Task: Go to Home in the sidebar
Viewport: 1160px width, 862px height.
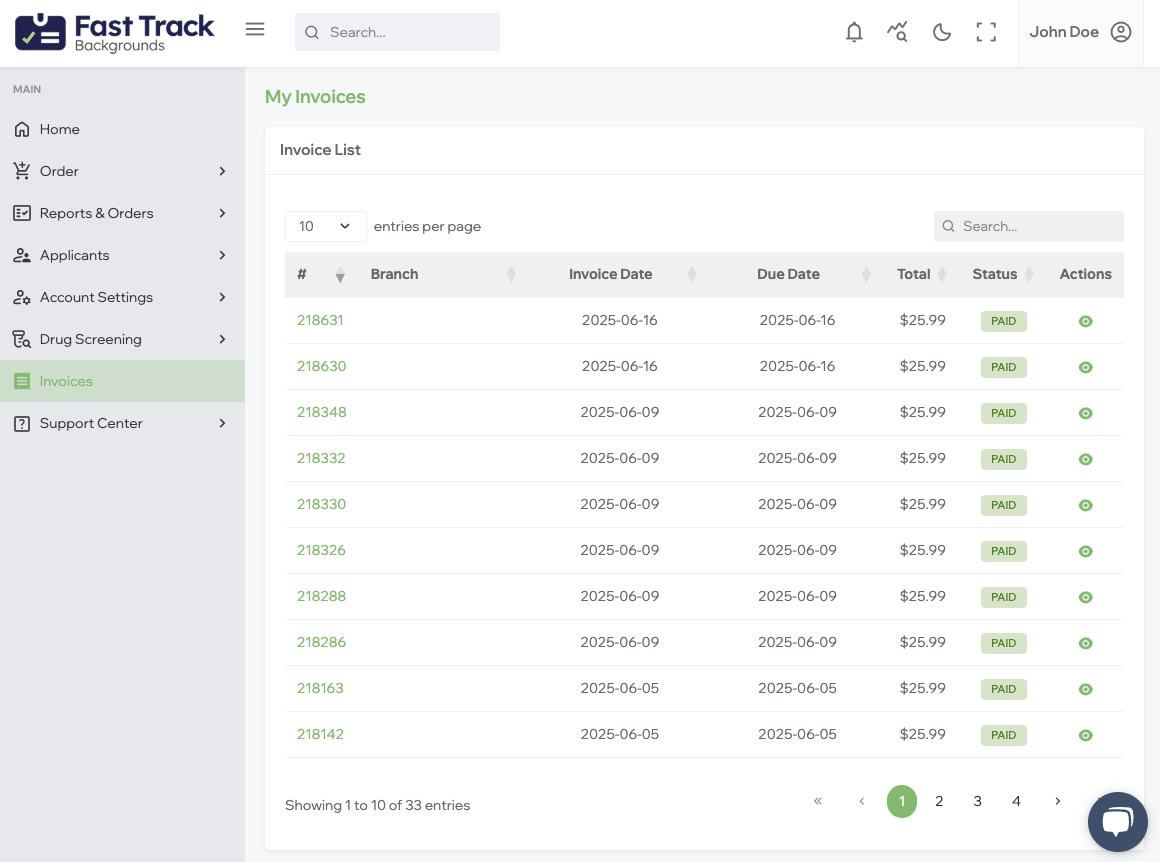Action: [x=60, y=129]
